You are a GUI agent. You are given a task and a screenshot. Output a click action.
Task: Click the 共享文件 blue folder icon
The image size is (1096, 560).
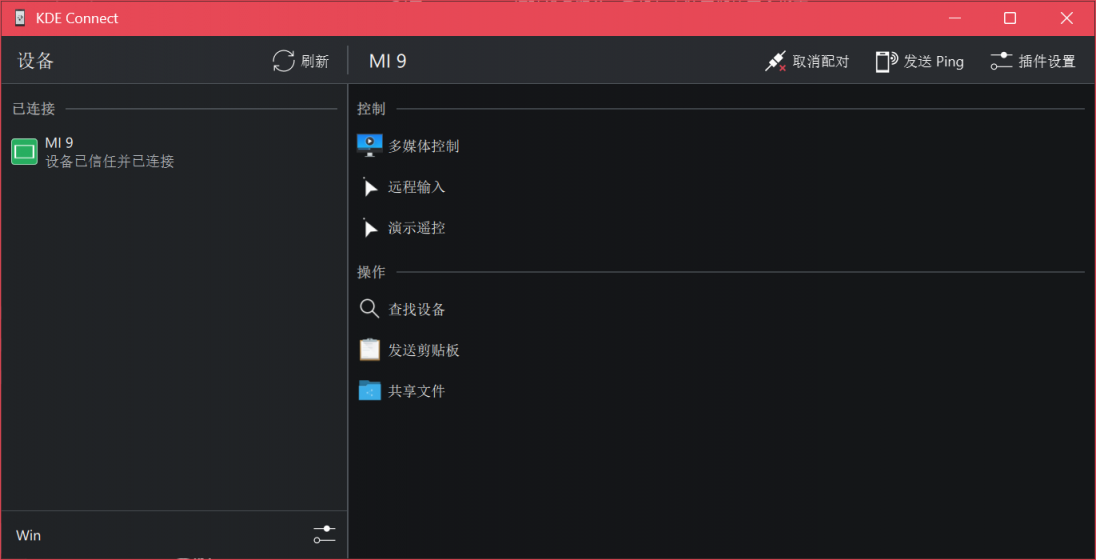click(370, 390)
